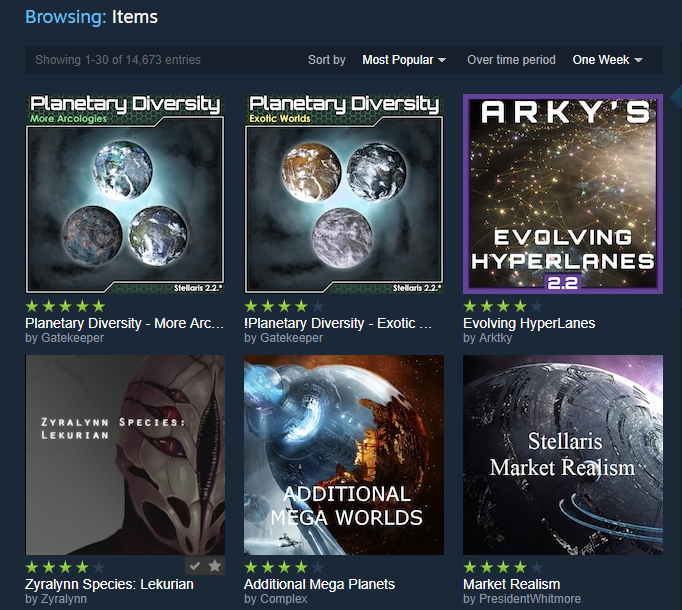Click the 'Over time period' label

511,60
